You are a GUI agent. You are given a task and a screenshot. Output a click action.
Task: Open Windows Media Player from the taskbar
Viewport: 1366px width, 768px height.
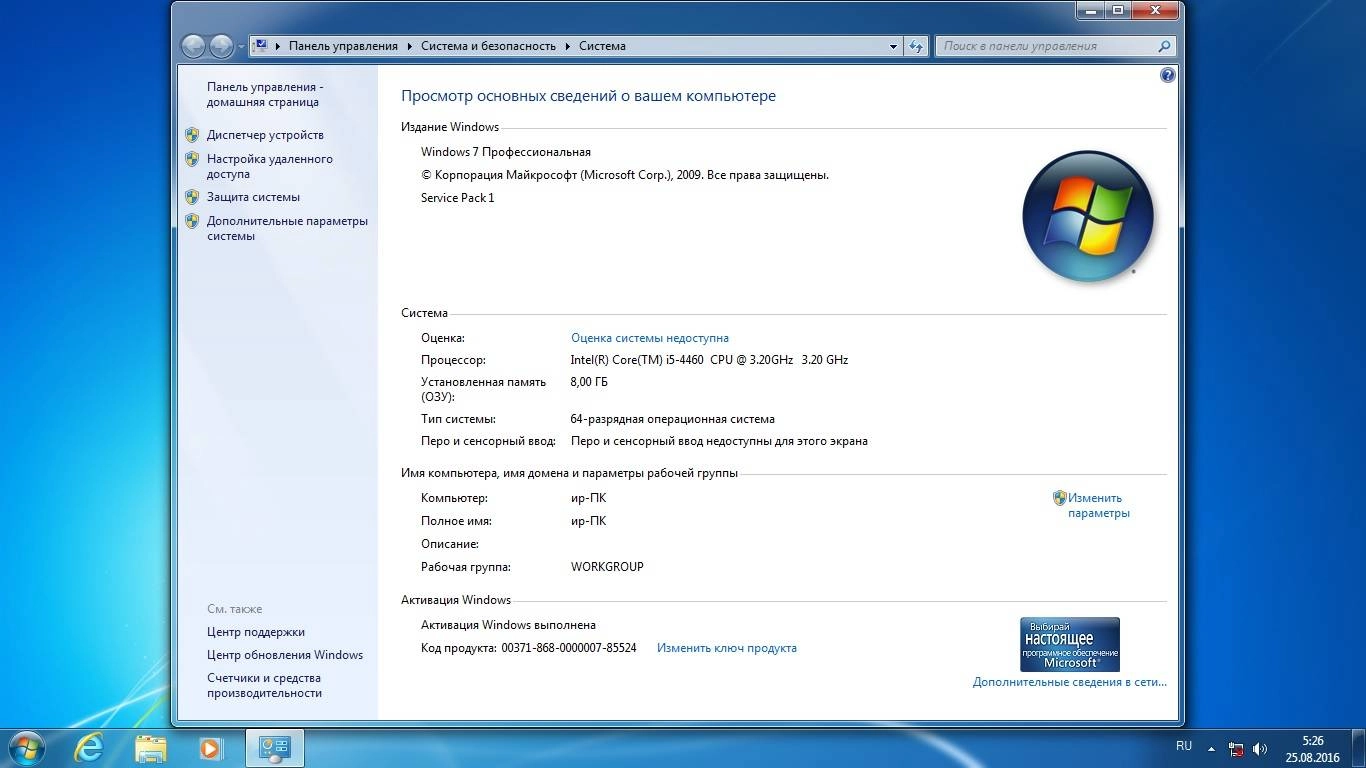tap(210, 748)
